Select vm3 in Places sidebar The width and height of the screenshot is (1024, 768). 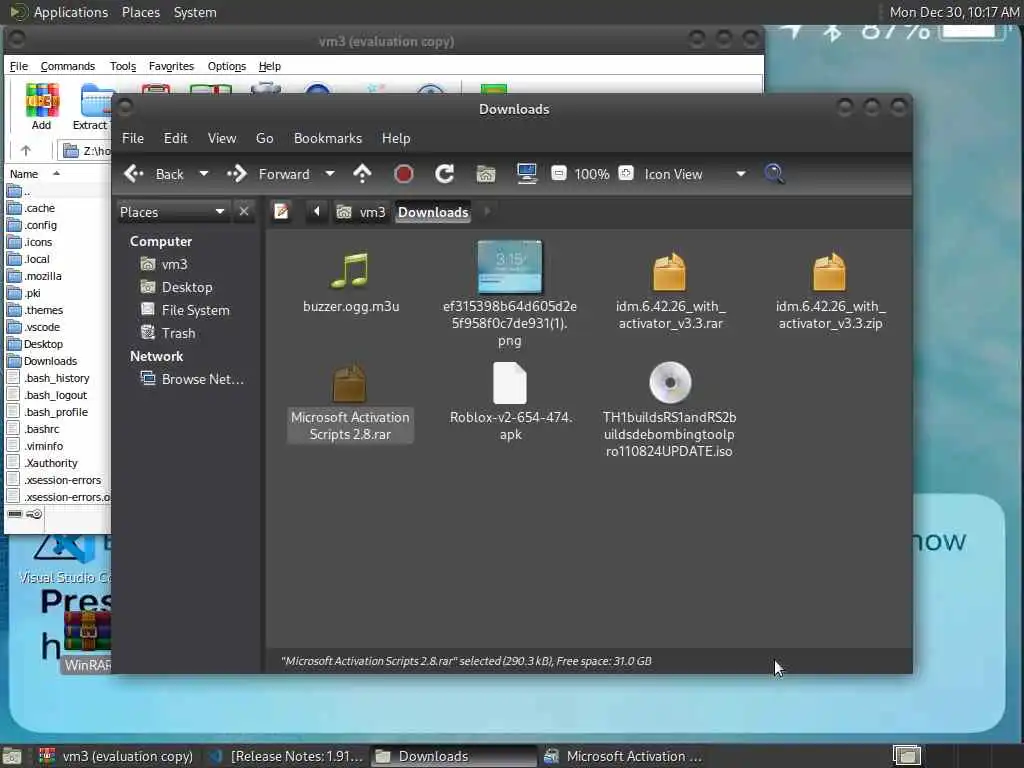coord(164,264)
